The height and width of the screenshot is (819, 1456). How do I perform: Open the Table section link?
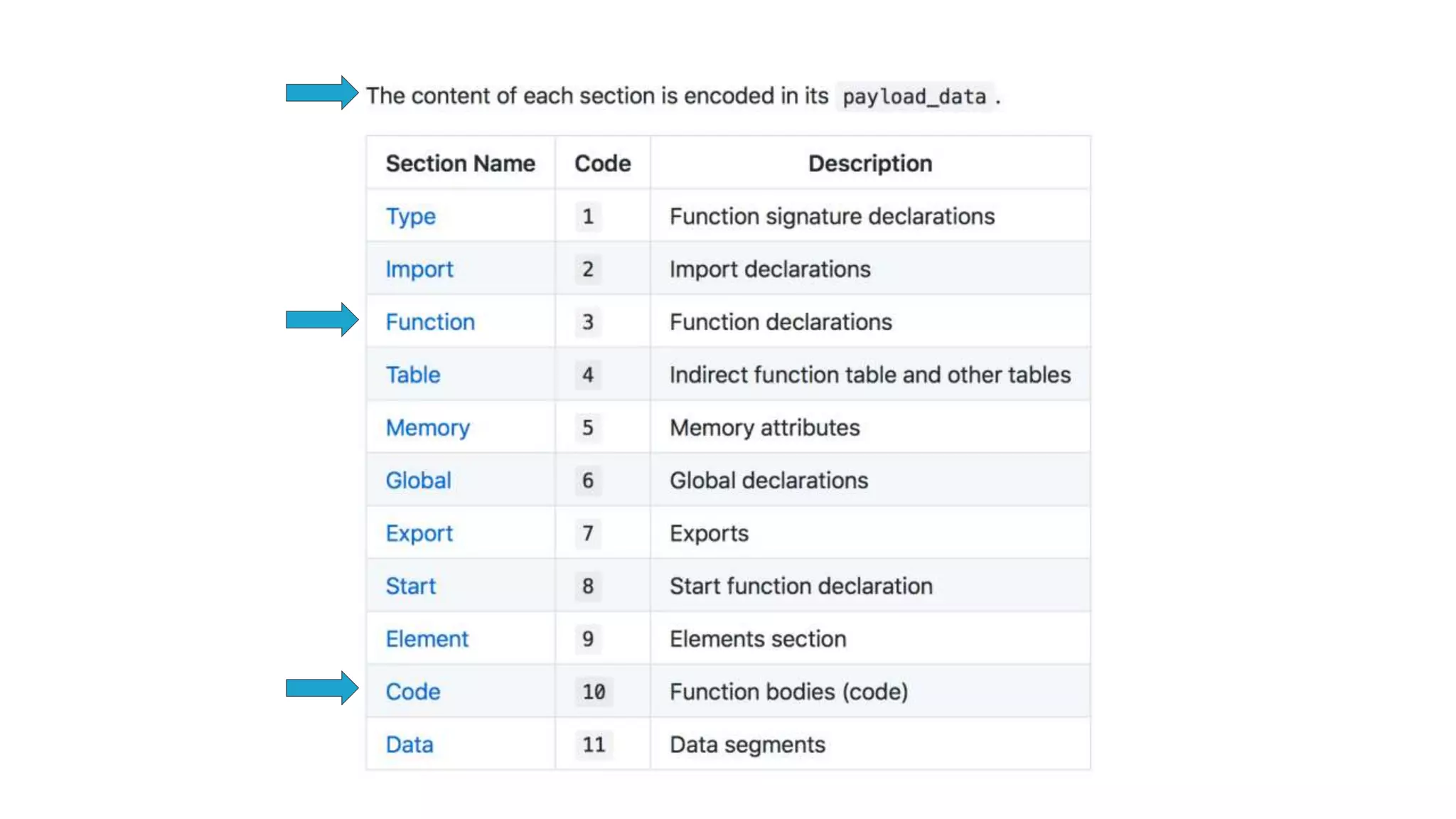click(412, 375)
